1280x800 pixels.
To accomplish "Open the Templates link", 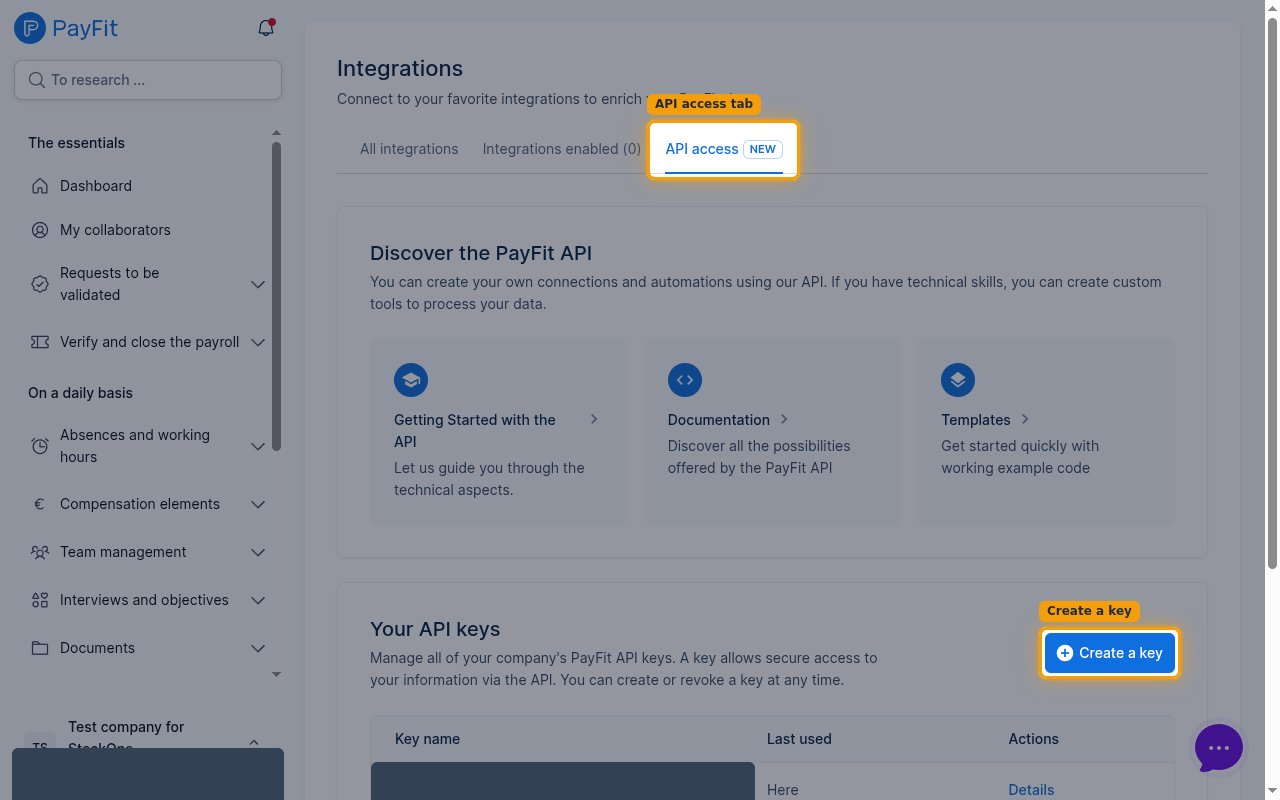I will [x=1045, y=431].
